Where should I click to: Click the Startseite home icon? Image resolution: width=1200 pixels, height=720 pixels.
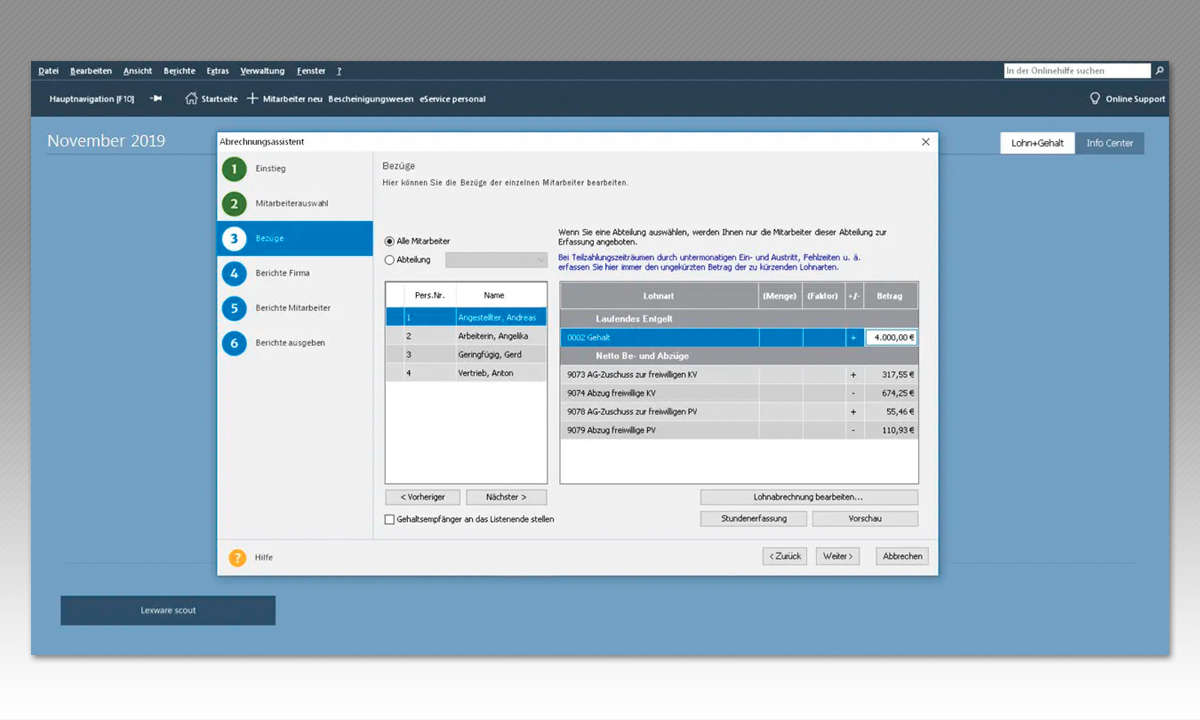pos(191,99)
